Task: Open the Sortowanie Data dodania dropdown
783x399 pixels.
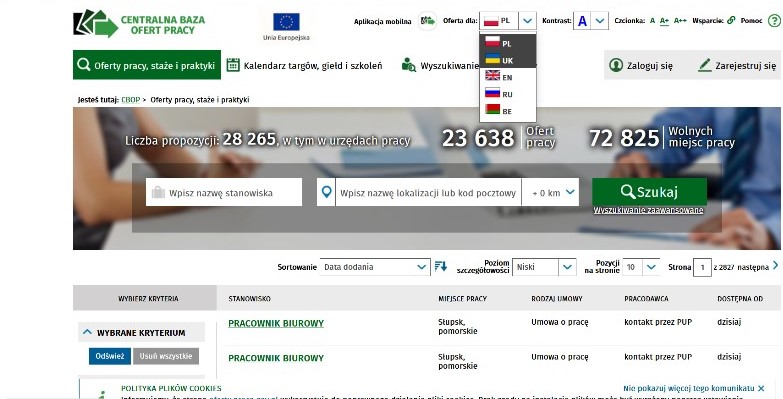Action: coord(375,267)
